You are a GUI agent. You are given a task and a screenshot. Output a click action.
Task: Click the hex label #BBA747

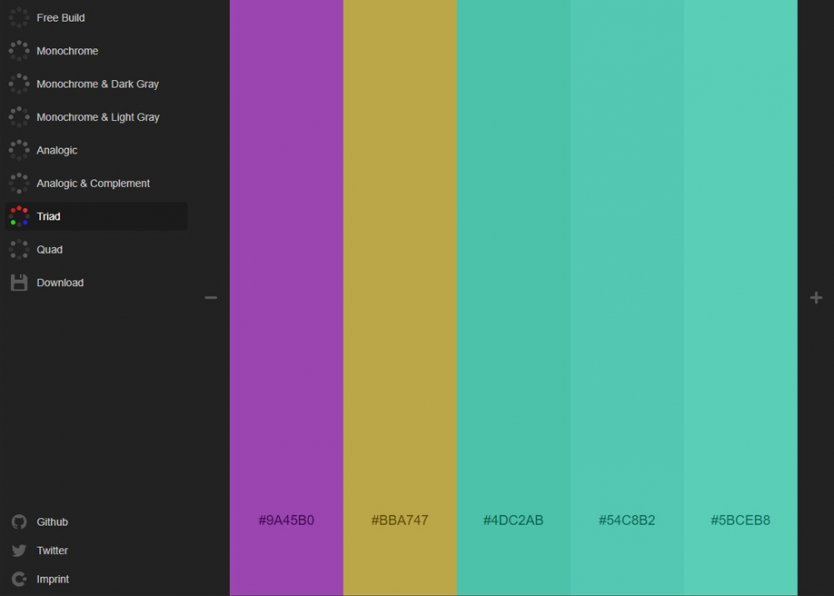point(400,520)
